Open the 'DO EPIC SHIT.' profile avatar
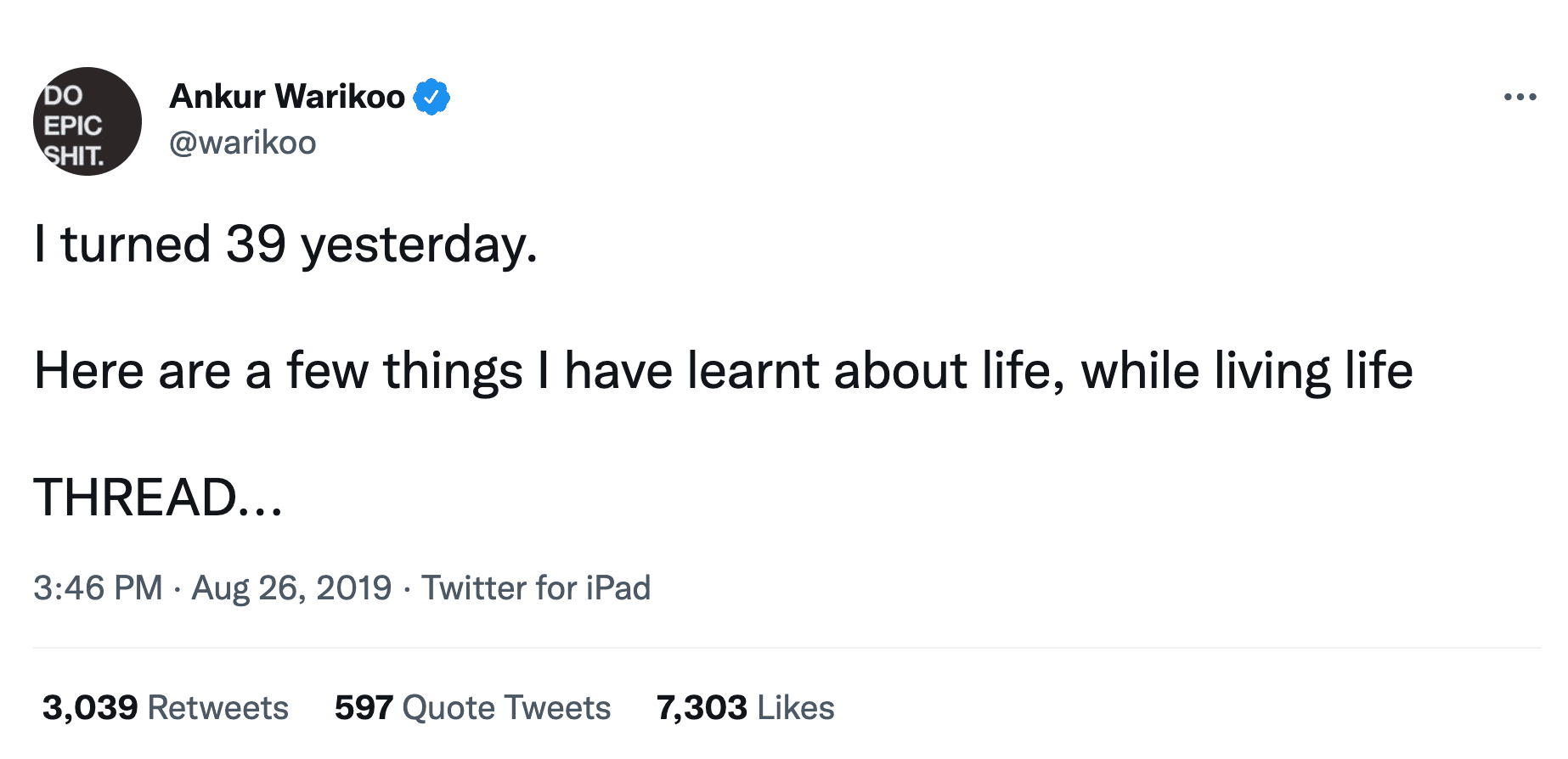 (87, 121)
